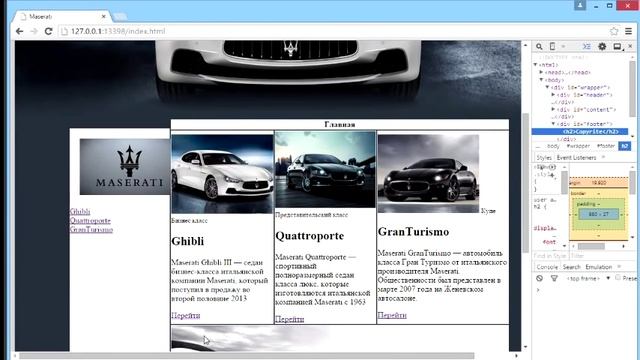Open the Quattroporte sidebar link
Screen dimensions: 640x360
click(x=90, y=220)
